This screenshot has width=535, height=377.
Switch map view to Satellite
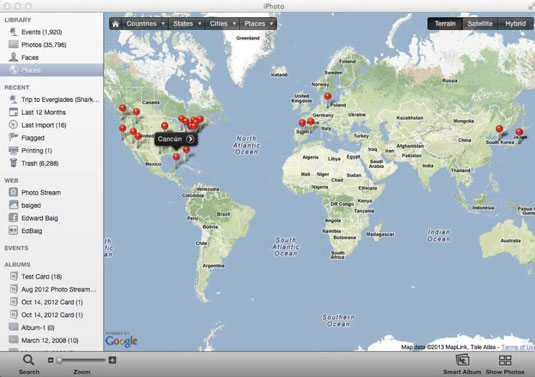click(x=480, y=24)
